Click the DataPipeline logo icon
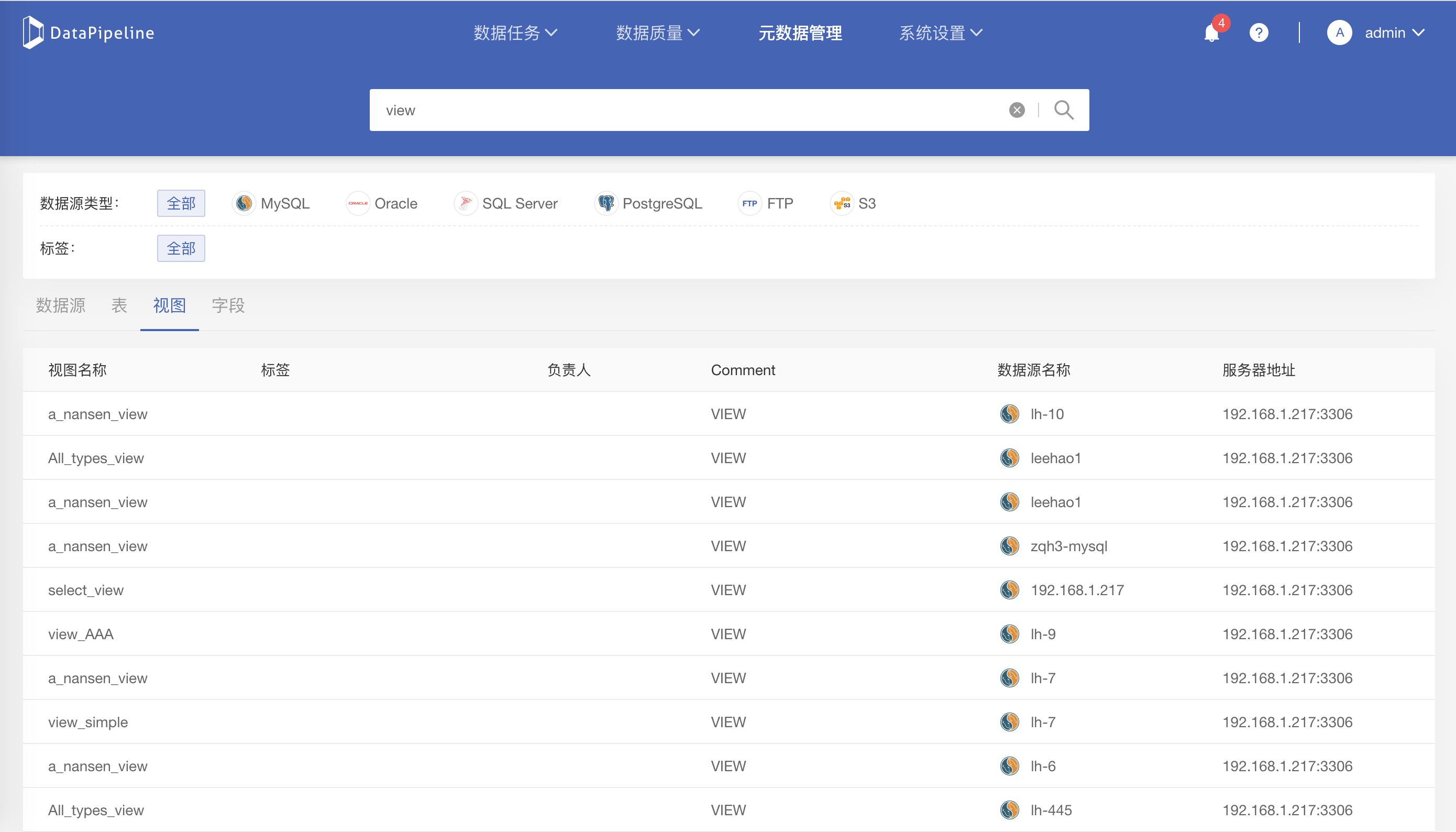This screenshot has height=832, width=1456. tap(33, 32)
